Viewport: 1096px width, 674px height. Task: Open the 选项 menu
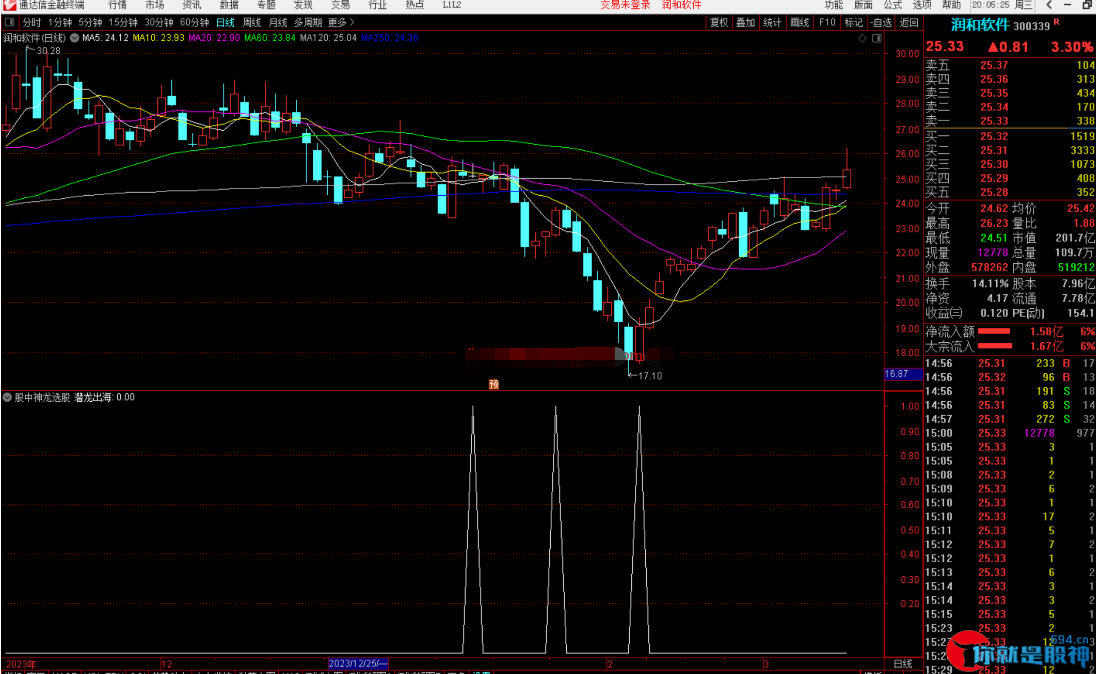coord(922,5)
